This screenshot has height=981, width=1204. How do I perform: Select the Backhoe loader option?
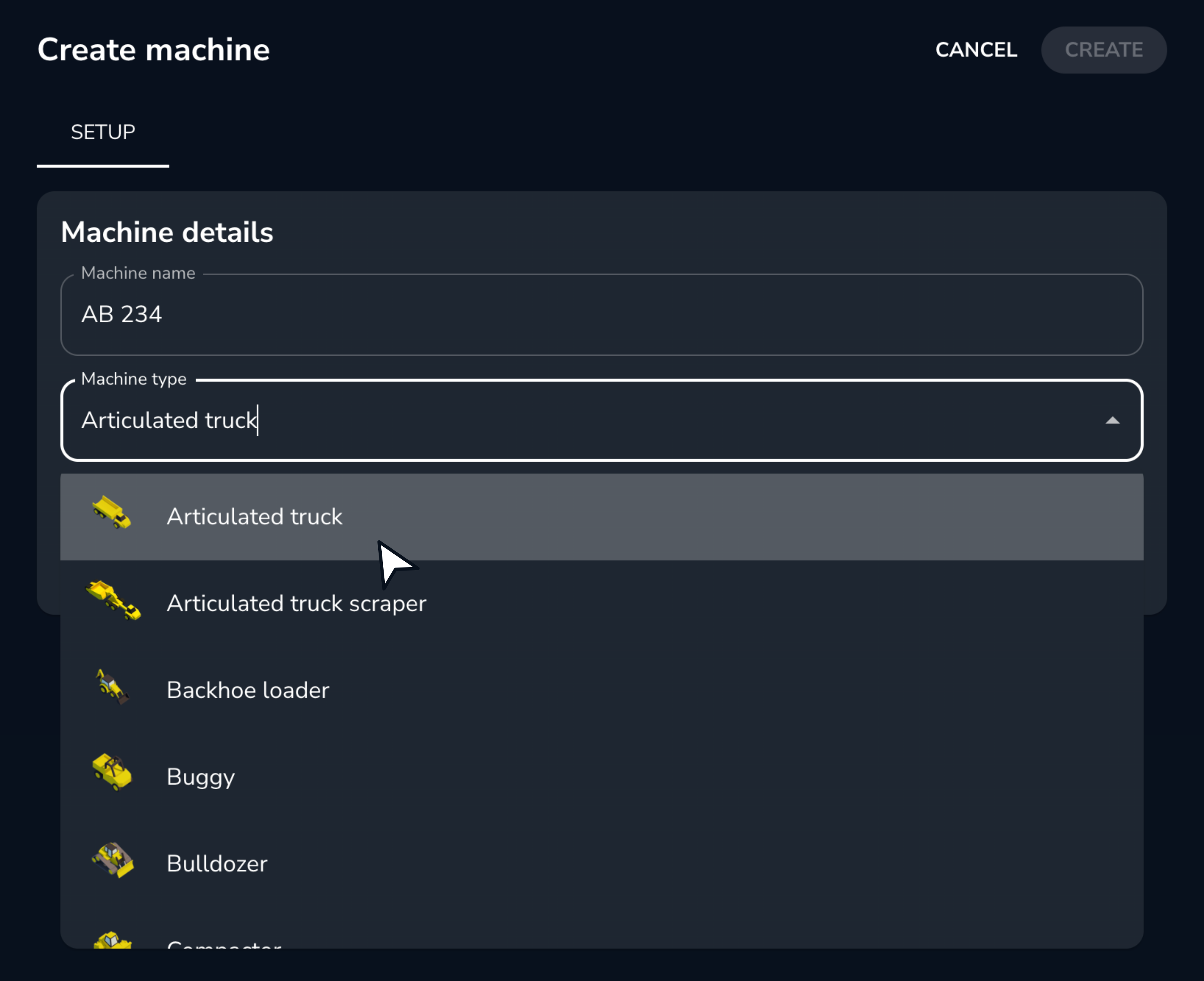click(x=248, y=690)
